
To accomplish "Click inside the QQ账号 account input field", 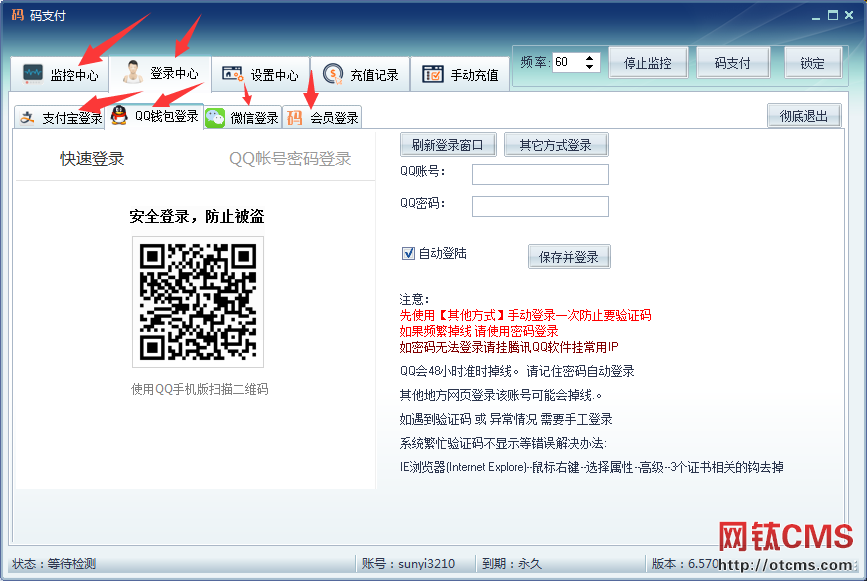I will pos(540,174).
